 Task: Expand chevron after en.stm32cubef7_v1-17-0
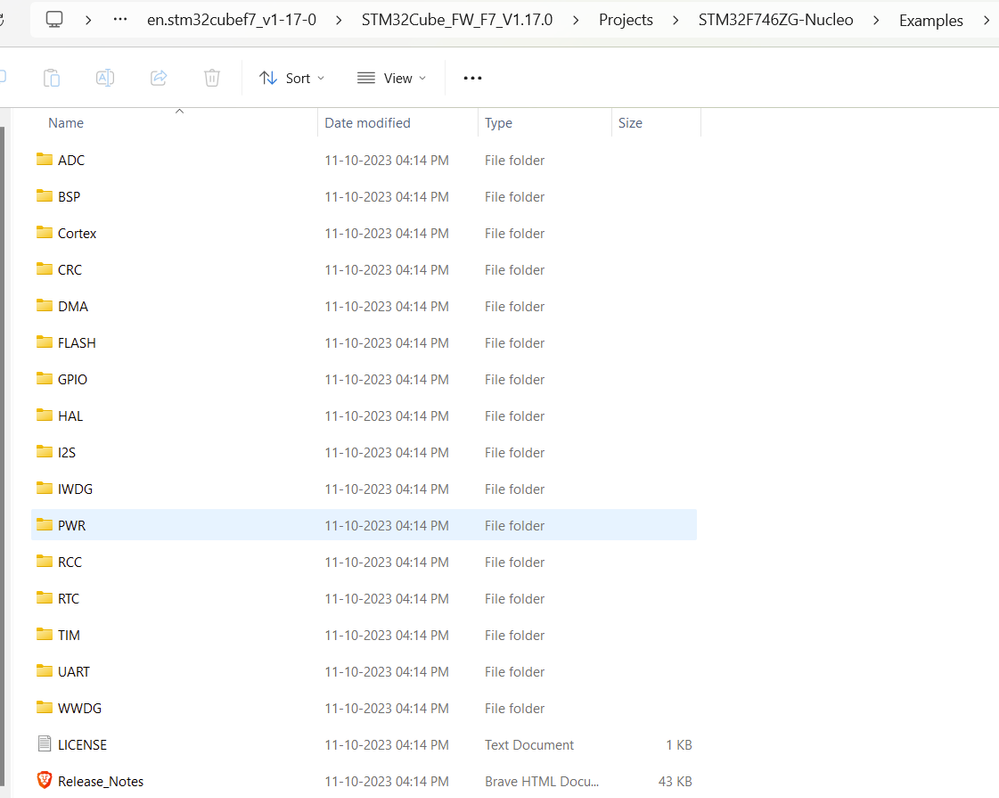pos(338,20)
